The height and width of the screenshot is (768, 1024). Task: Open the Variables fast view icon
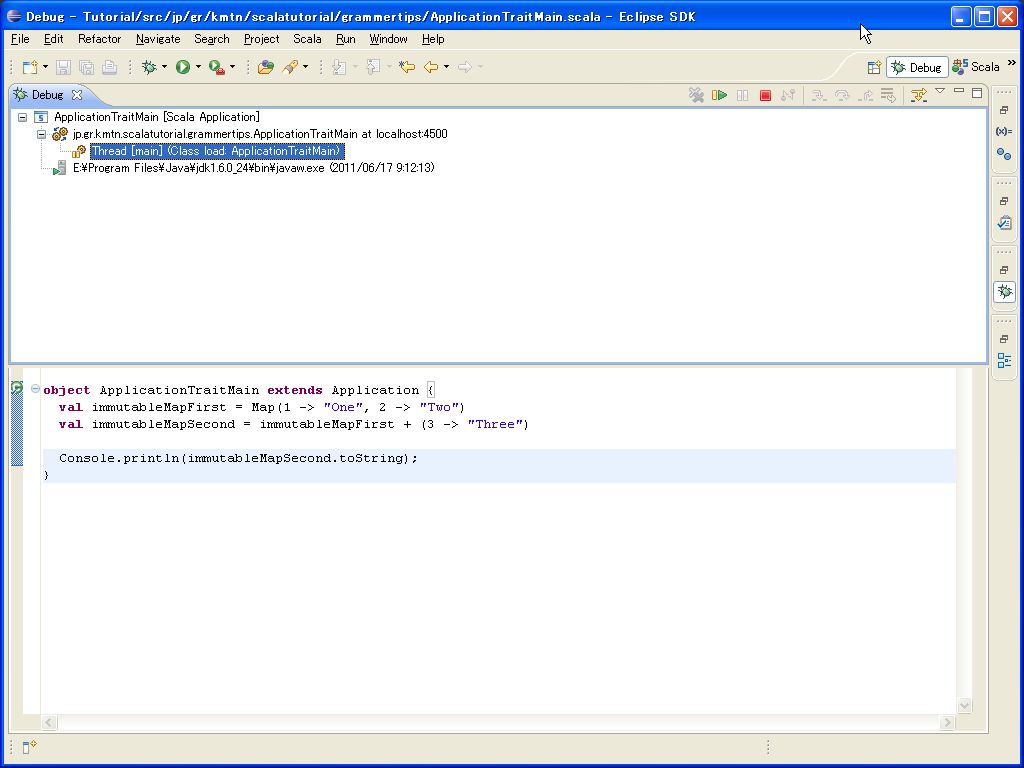(1004, 131)
